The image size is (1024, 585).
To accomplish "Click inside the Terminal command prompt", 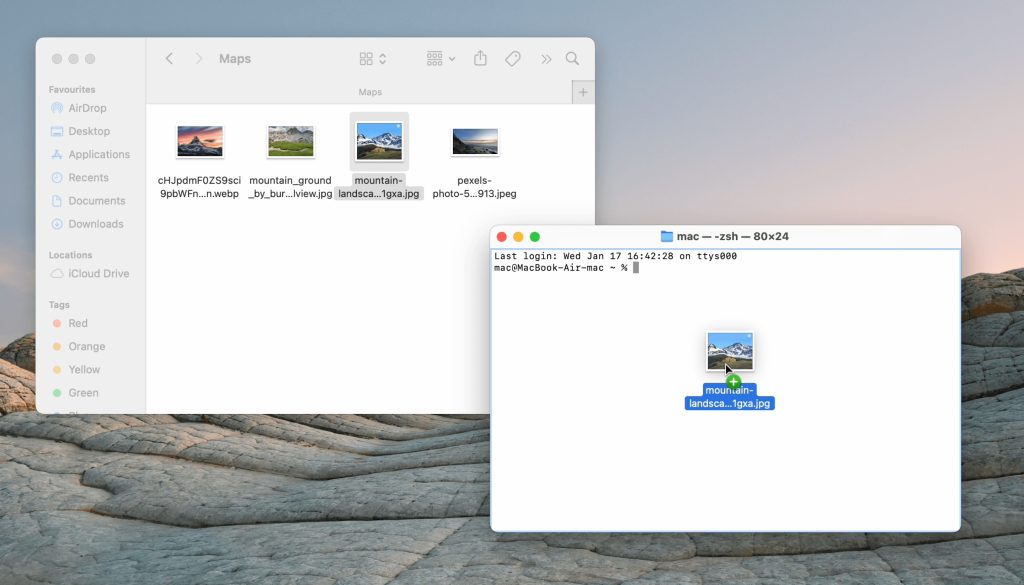I will pos(637,268).
